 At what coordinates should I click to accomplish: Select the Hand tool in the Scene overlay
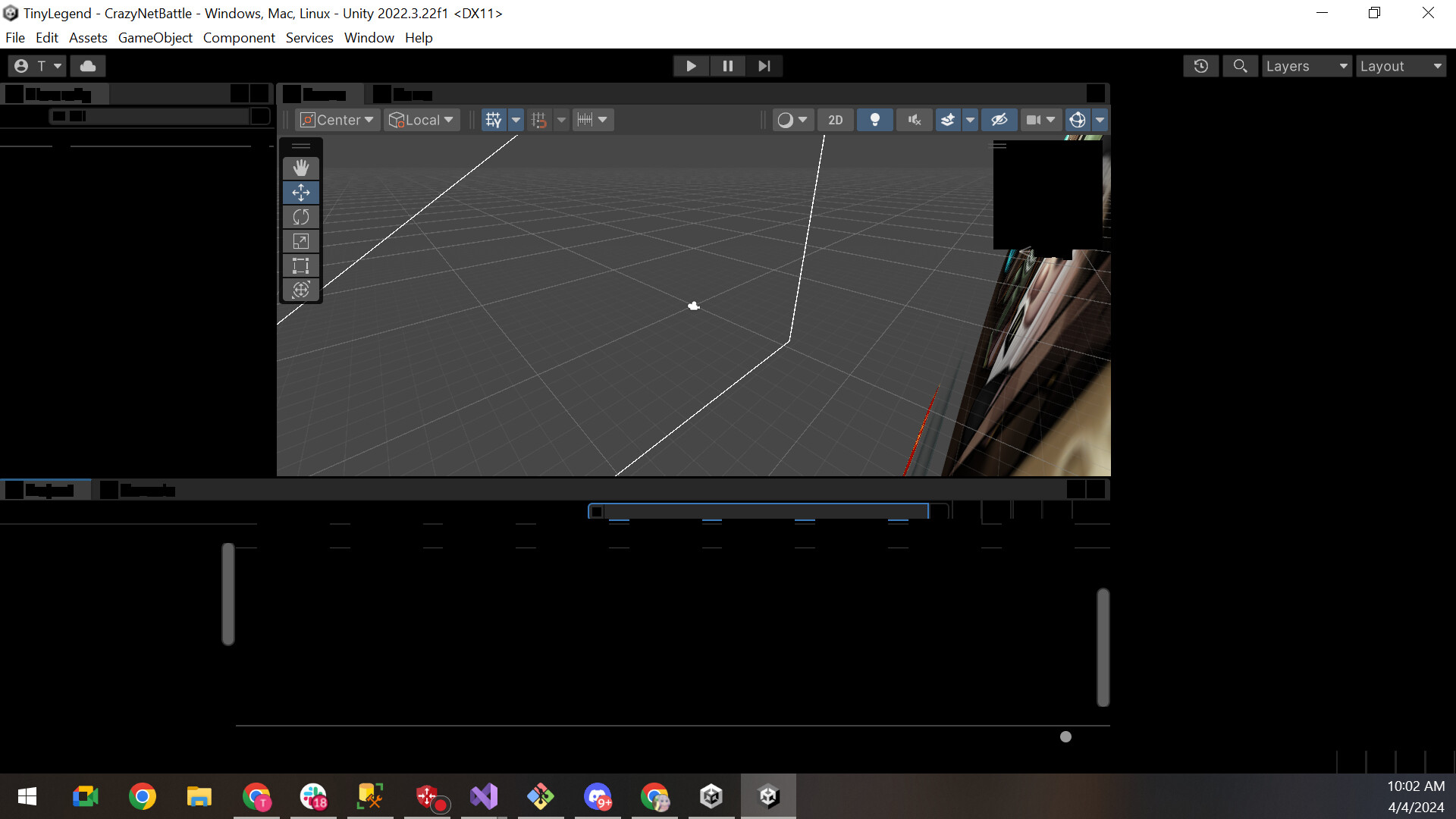(301, 168)
